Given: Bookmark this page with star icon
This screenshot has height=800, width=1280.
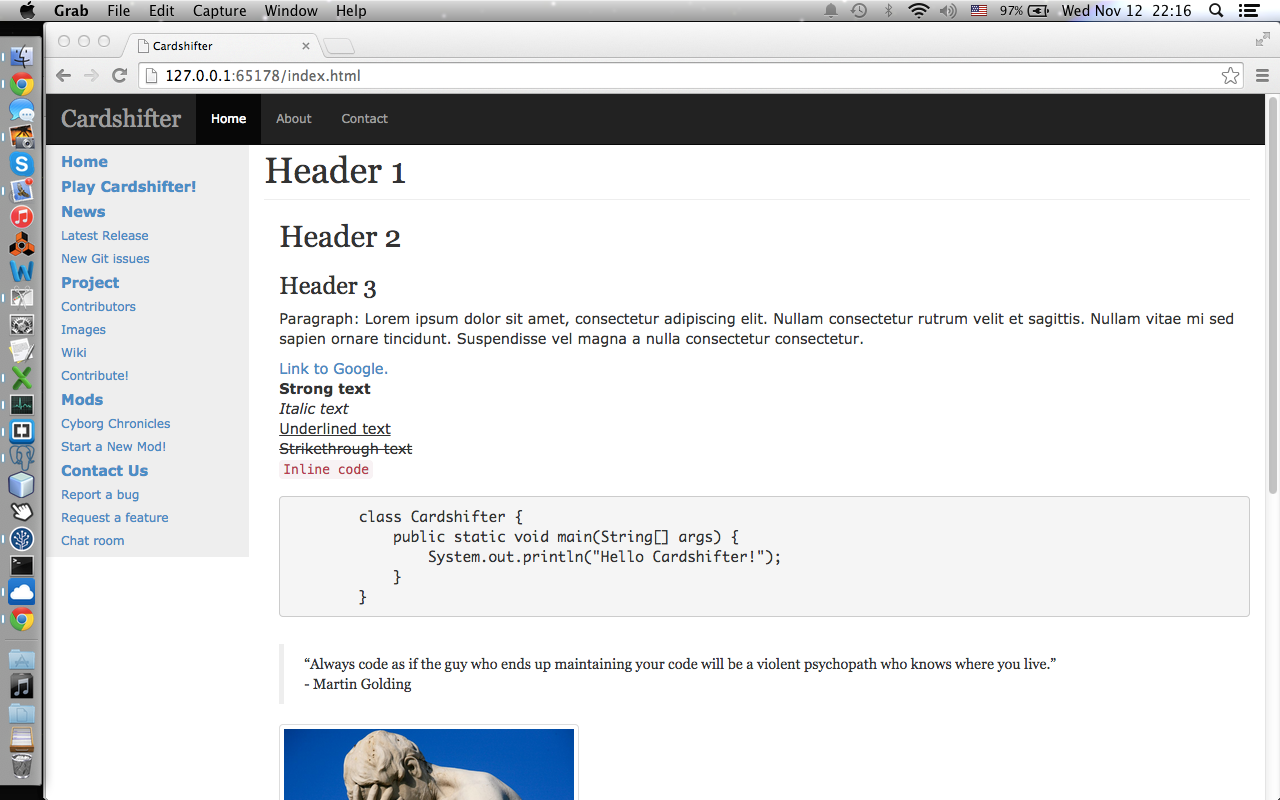Looking at the screenshot, I should coord(1230,76).
